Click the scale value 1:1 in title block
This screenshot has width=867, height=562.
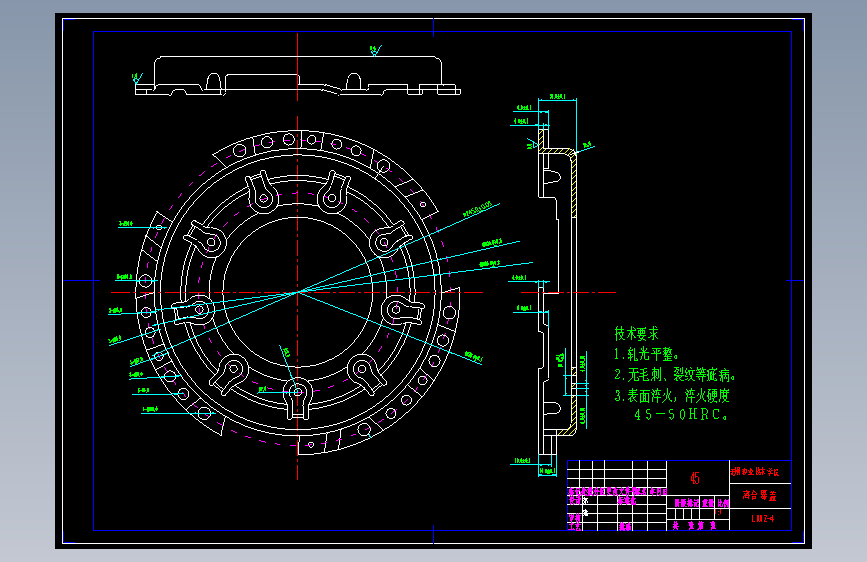pyautogui.click(x=719, y=512)
